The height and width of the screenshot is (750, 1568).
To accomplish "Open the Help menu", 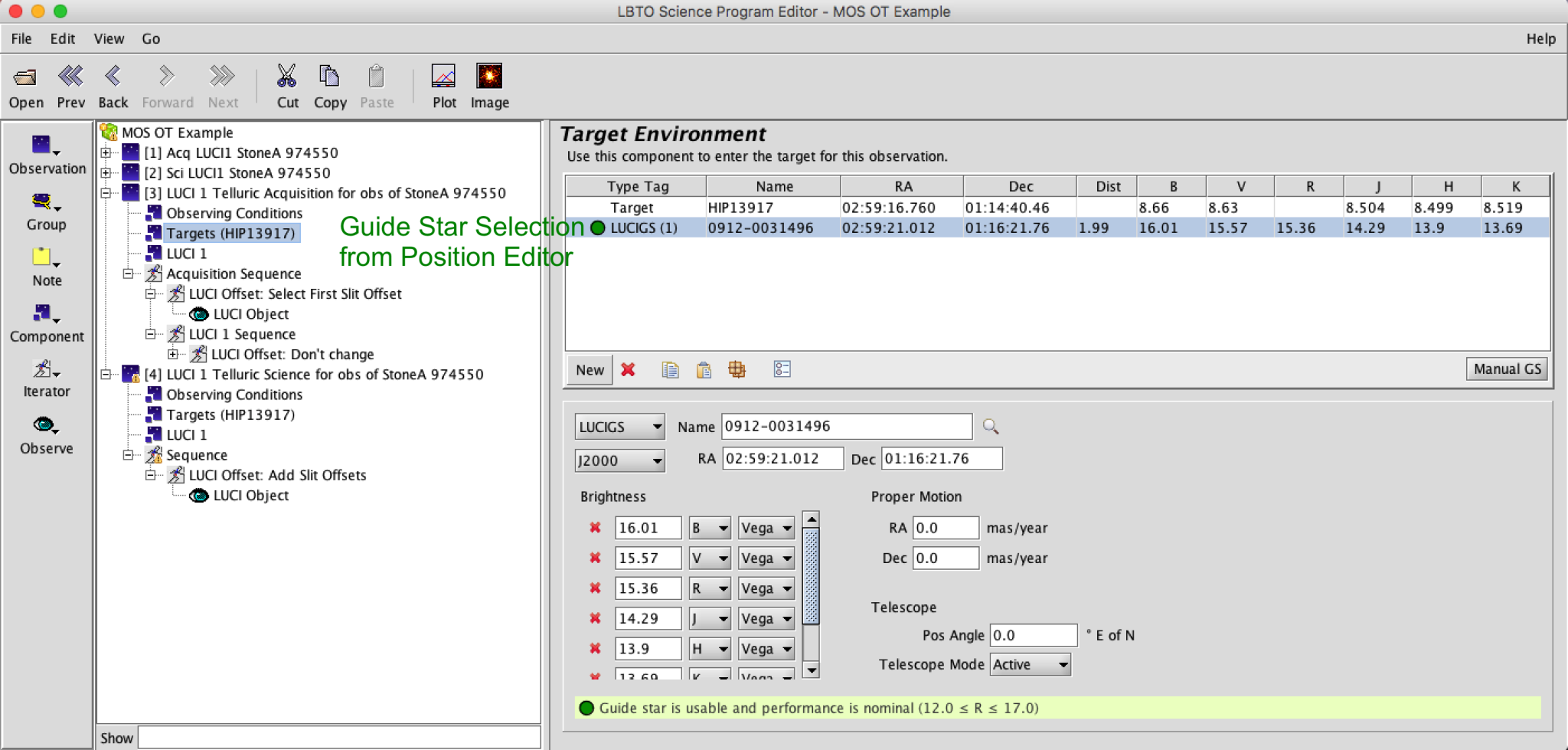I will pyautogui.click(x=1540, y=38).
